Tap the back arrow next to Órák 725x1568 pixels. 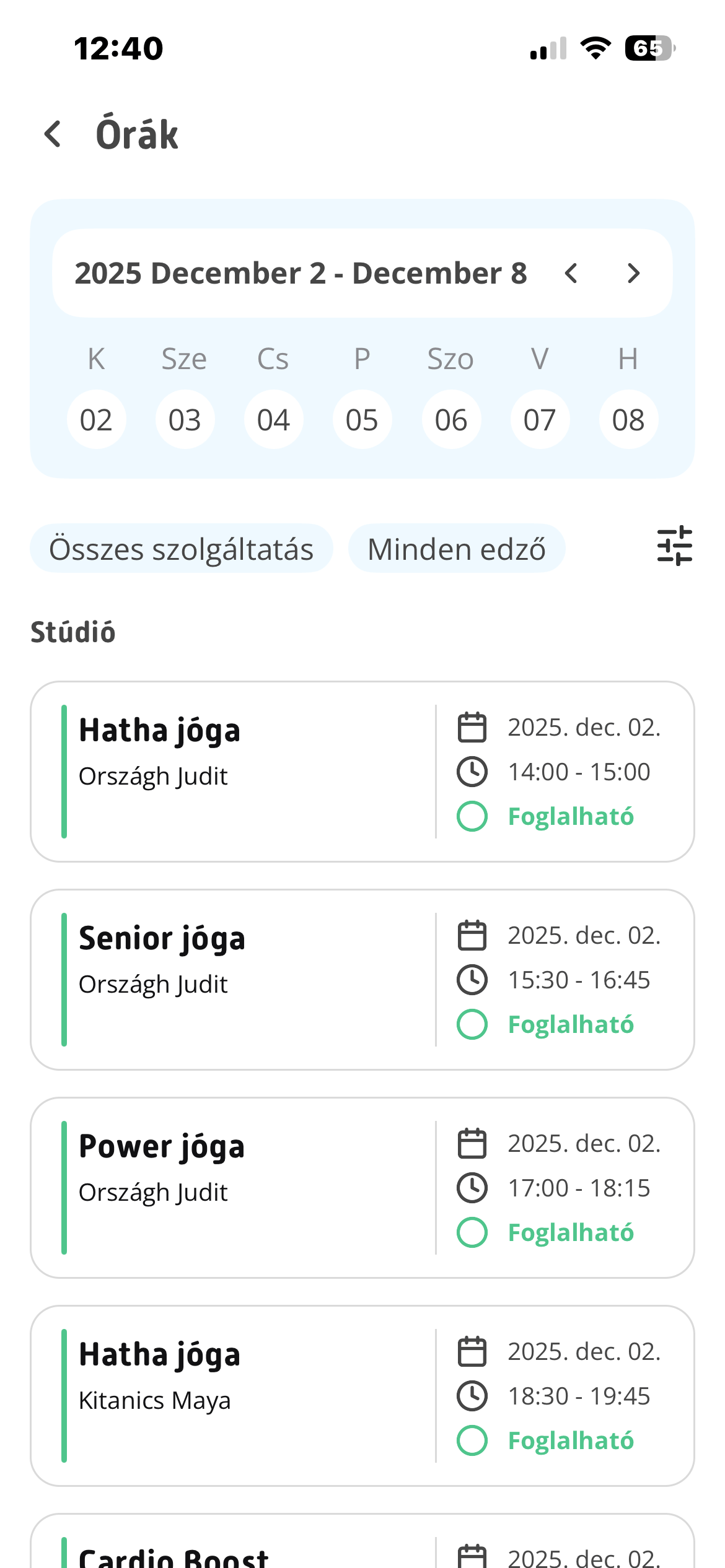pyautogui.click(x=53, y=134)
